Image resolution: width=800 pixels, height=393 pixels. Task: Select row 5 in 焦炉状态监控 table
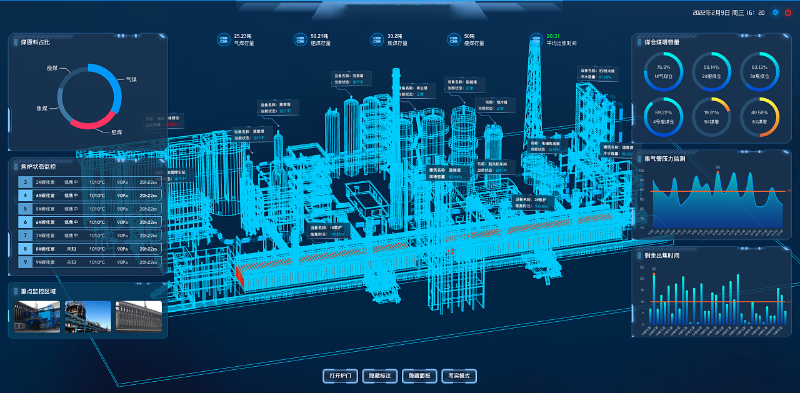coord(90,209)
